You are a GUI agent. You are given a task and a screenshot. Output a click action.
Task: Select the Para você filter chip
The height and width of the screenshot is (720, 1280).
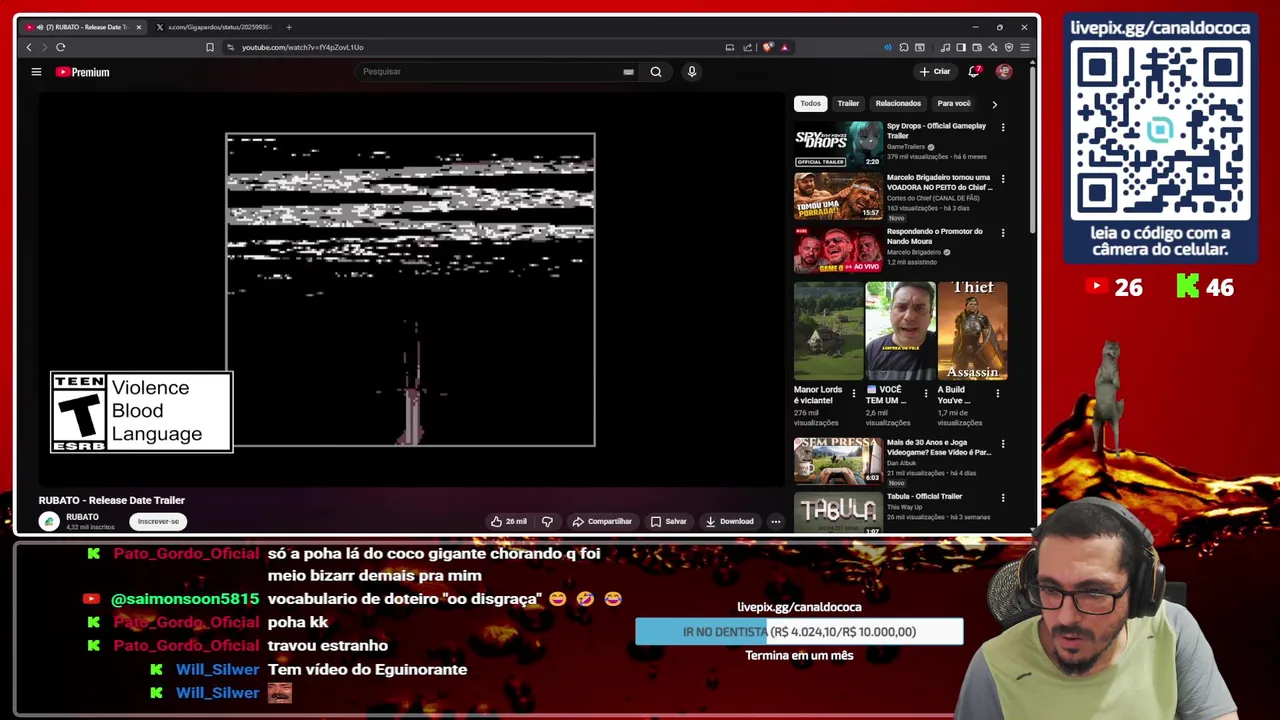point(953,103)
